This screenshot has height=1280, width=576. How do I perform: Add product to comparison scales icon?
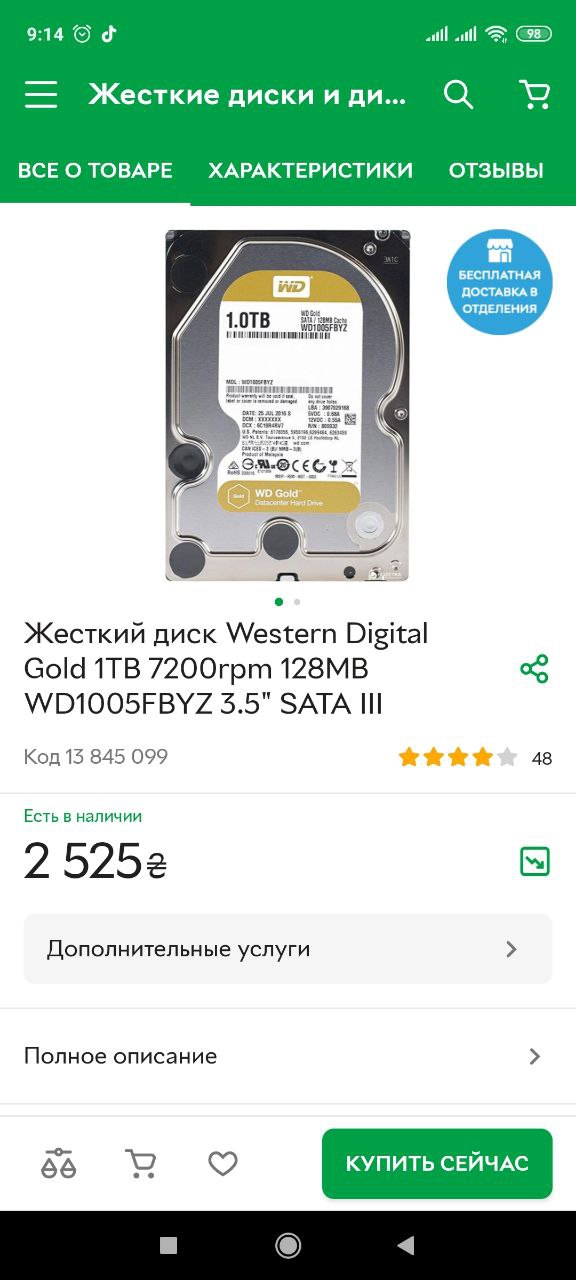click(59, 1163)
